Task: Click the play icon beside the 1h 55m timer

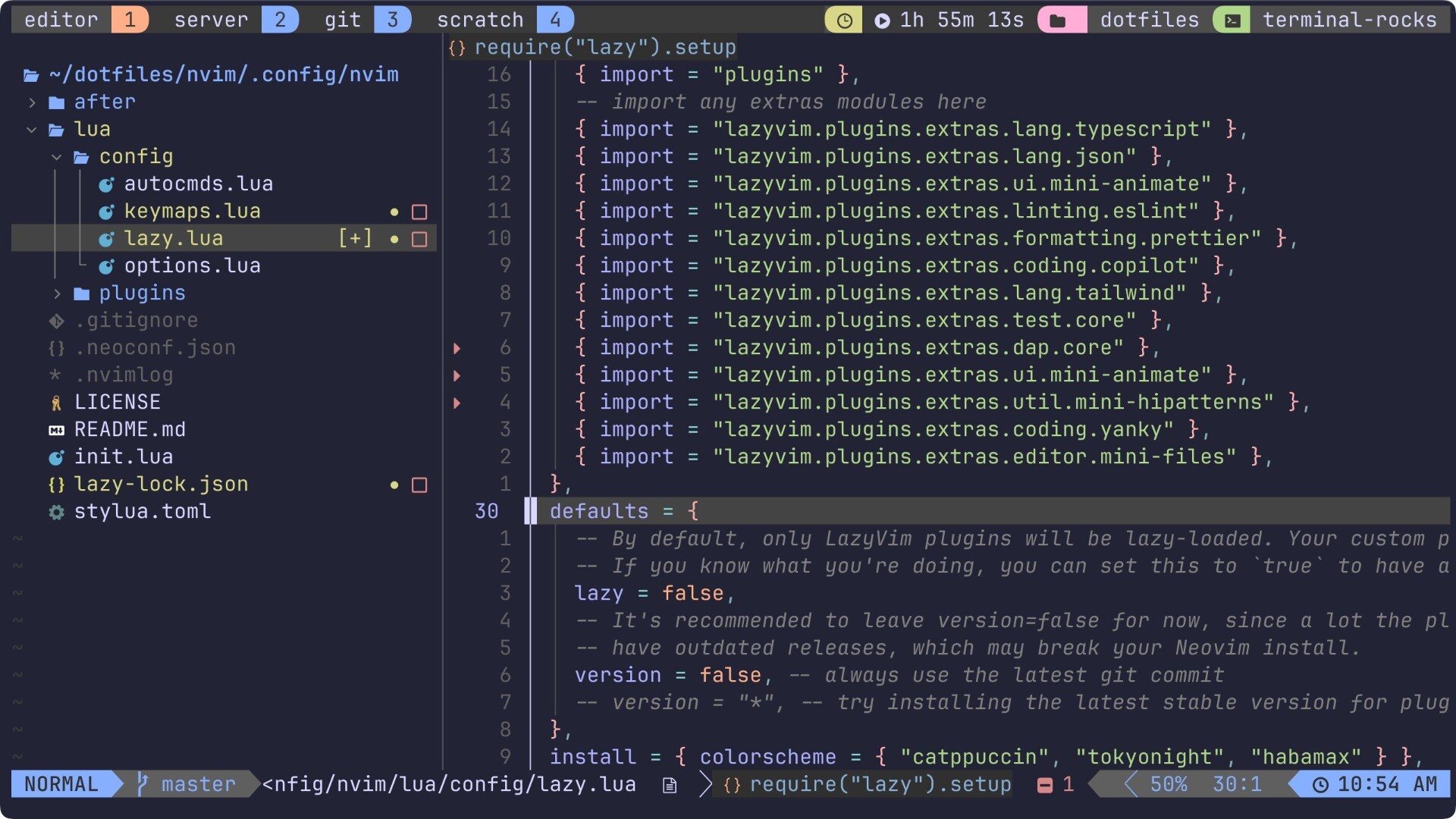Action: click(x=882, y=20)
